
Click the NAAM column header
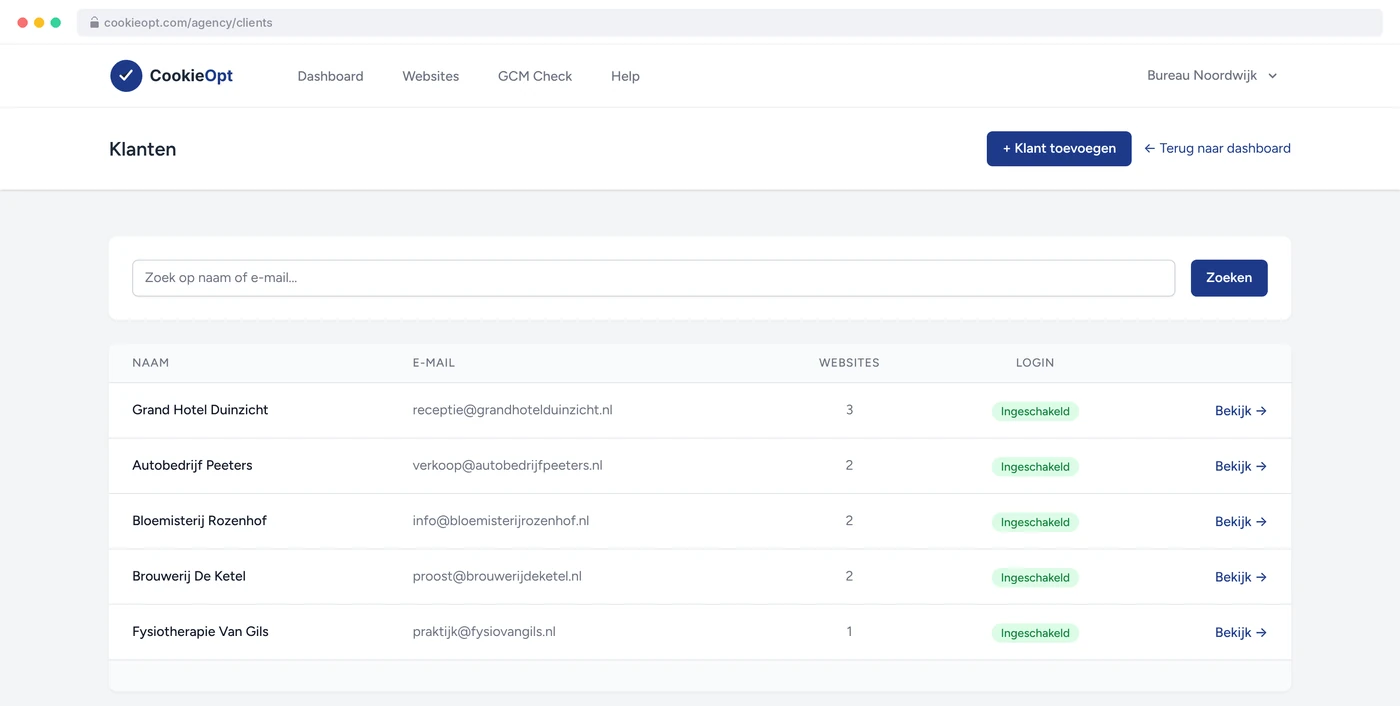(151, 363)
